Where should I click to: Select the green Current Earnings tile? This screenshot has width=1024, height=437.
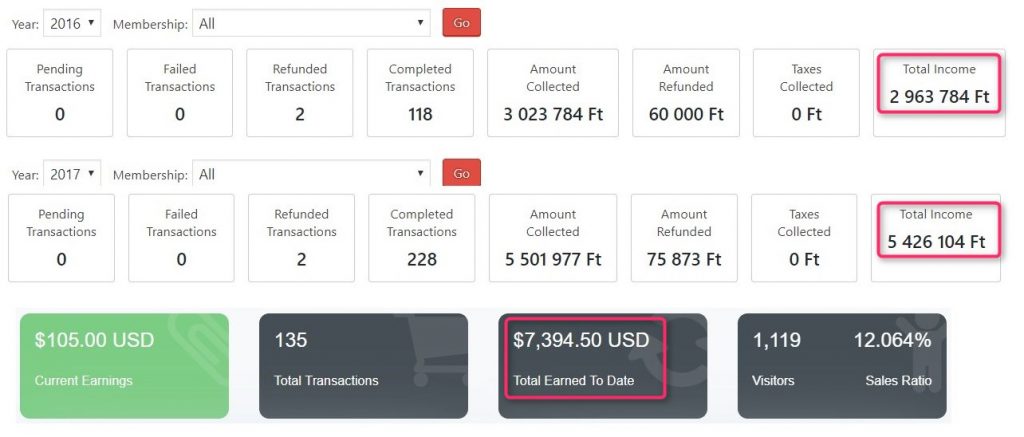coord(124,365)
